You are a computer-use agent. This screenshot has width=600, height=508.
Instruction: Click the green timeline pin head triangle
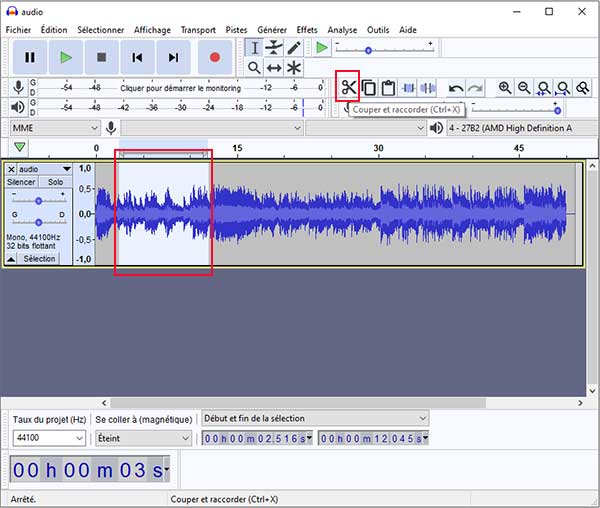pyautogui.click(x=20, y=147)
